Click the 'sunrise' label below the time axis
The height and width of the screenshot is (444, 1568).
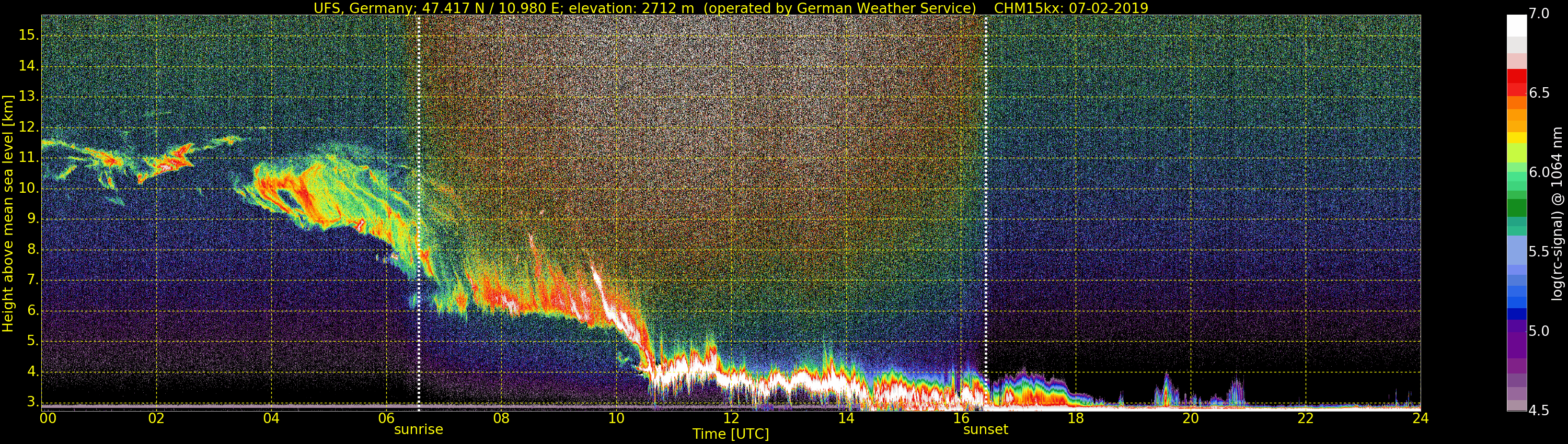(x=419, y=429)
